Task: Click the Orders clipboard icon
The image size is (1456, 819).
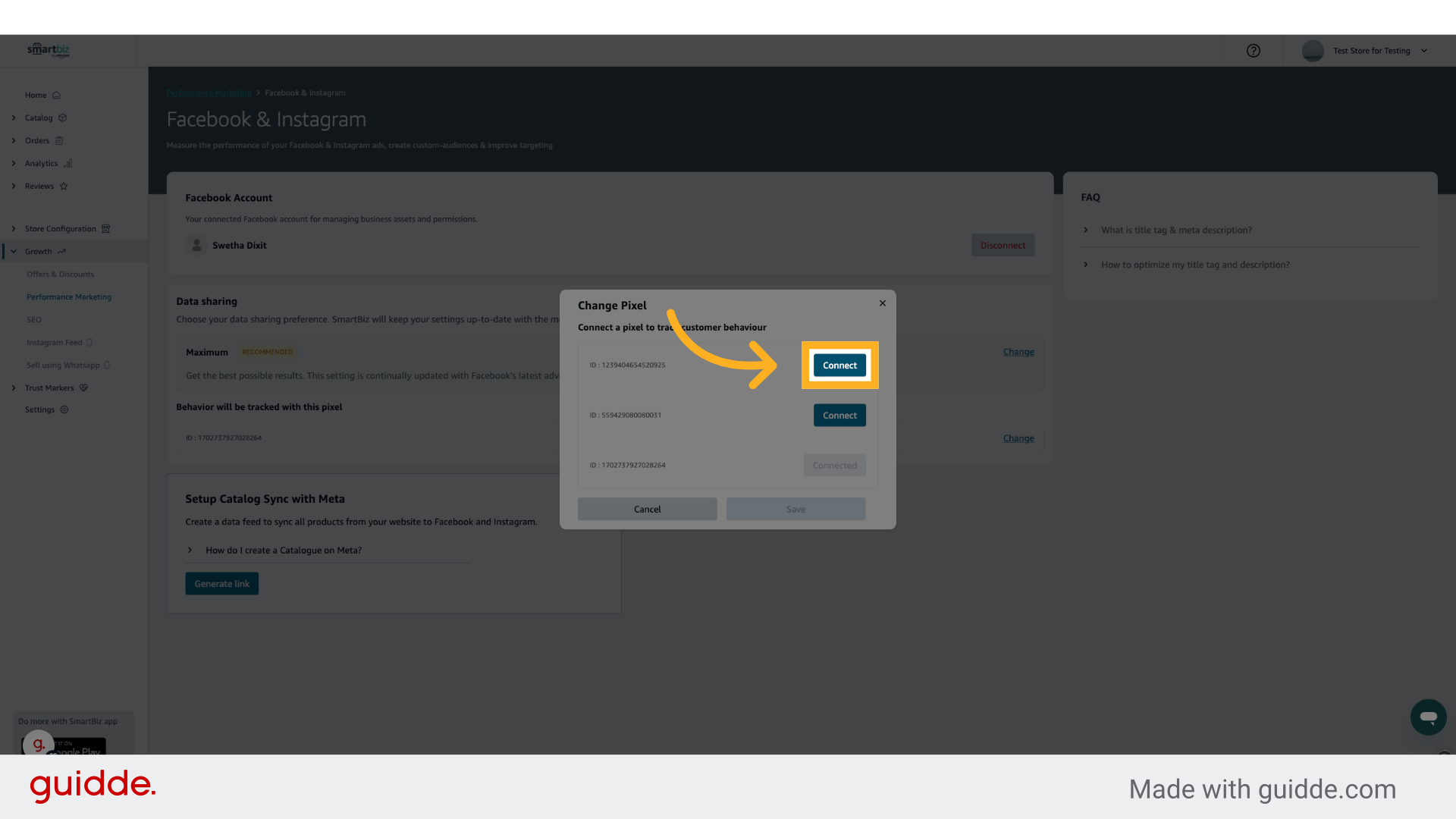Action: click(59, 141)
